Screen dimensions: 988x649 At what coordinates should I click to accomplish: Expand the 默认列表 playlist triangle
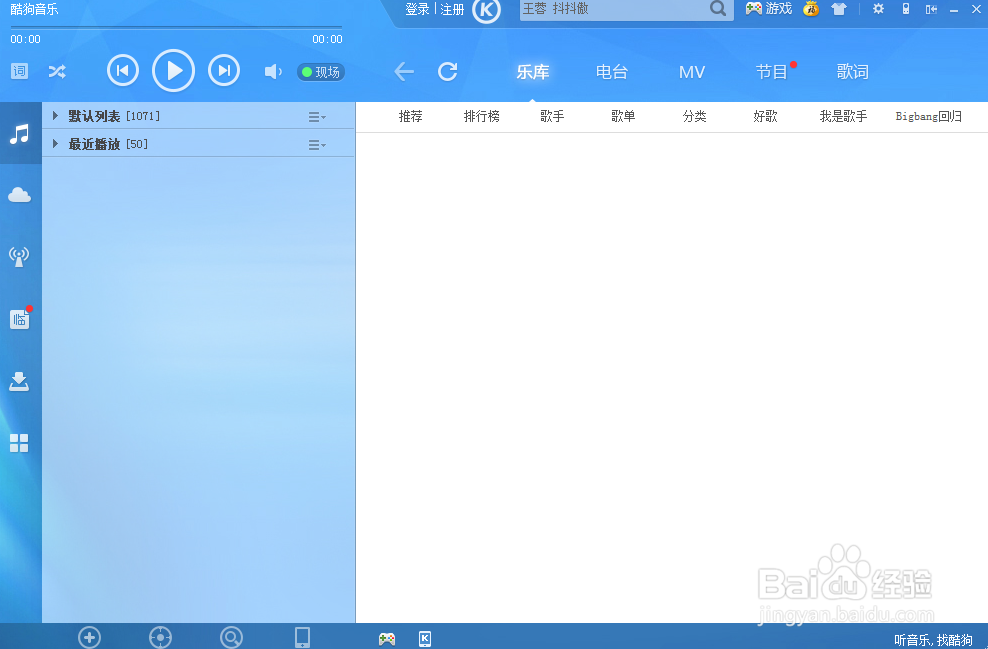click(55, 115)
